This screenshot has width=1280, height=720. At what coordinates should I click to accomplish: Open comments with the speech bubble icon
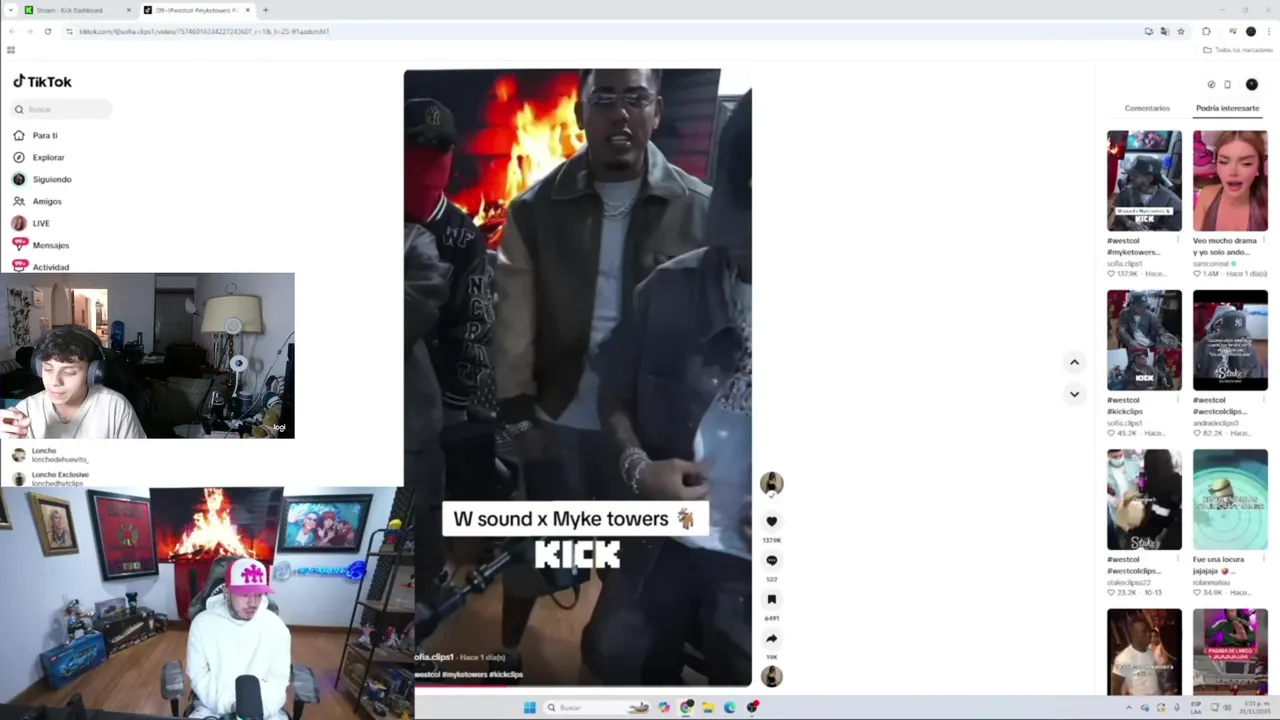click(771, 560)
